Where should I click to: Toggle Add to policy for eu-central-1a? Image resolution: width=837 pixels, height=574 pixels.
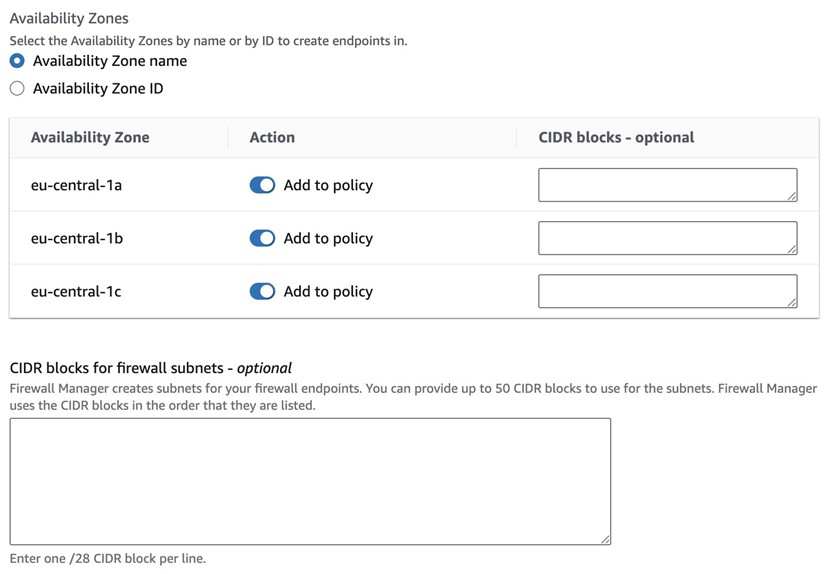262,185
